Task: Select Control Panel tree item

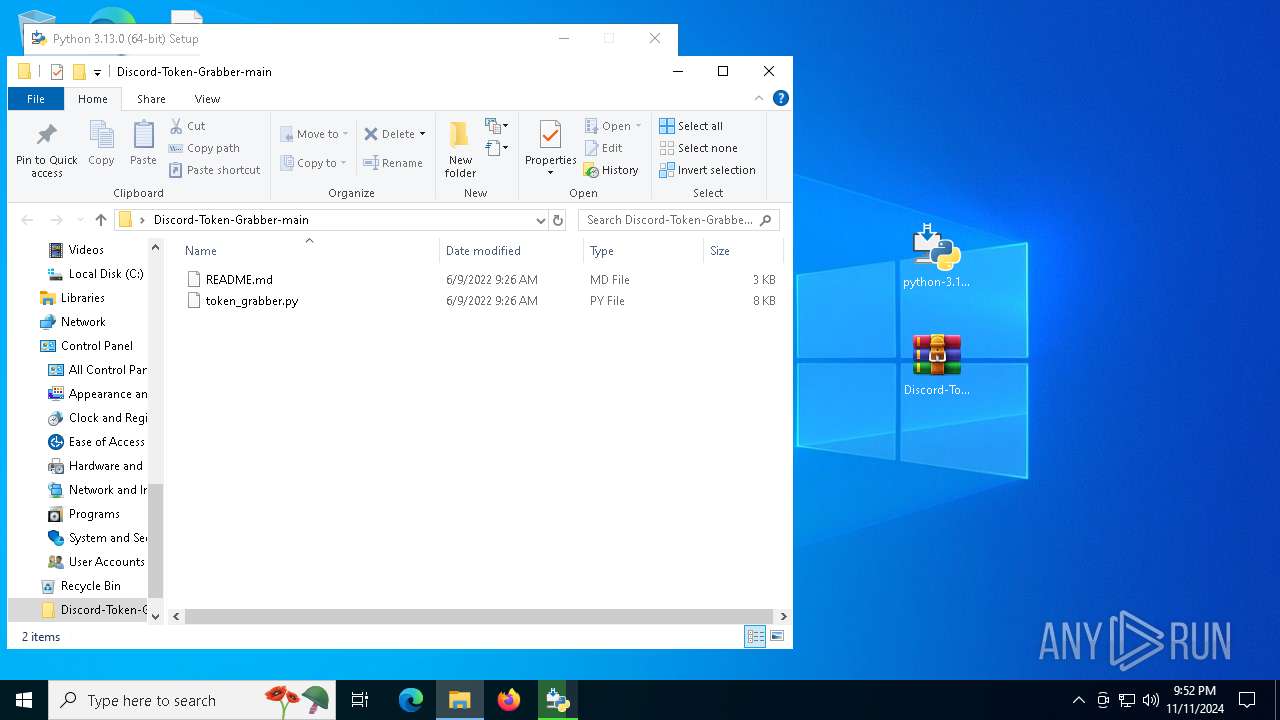Action: click(x=96, y=346)
